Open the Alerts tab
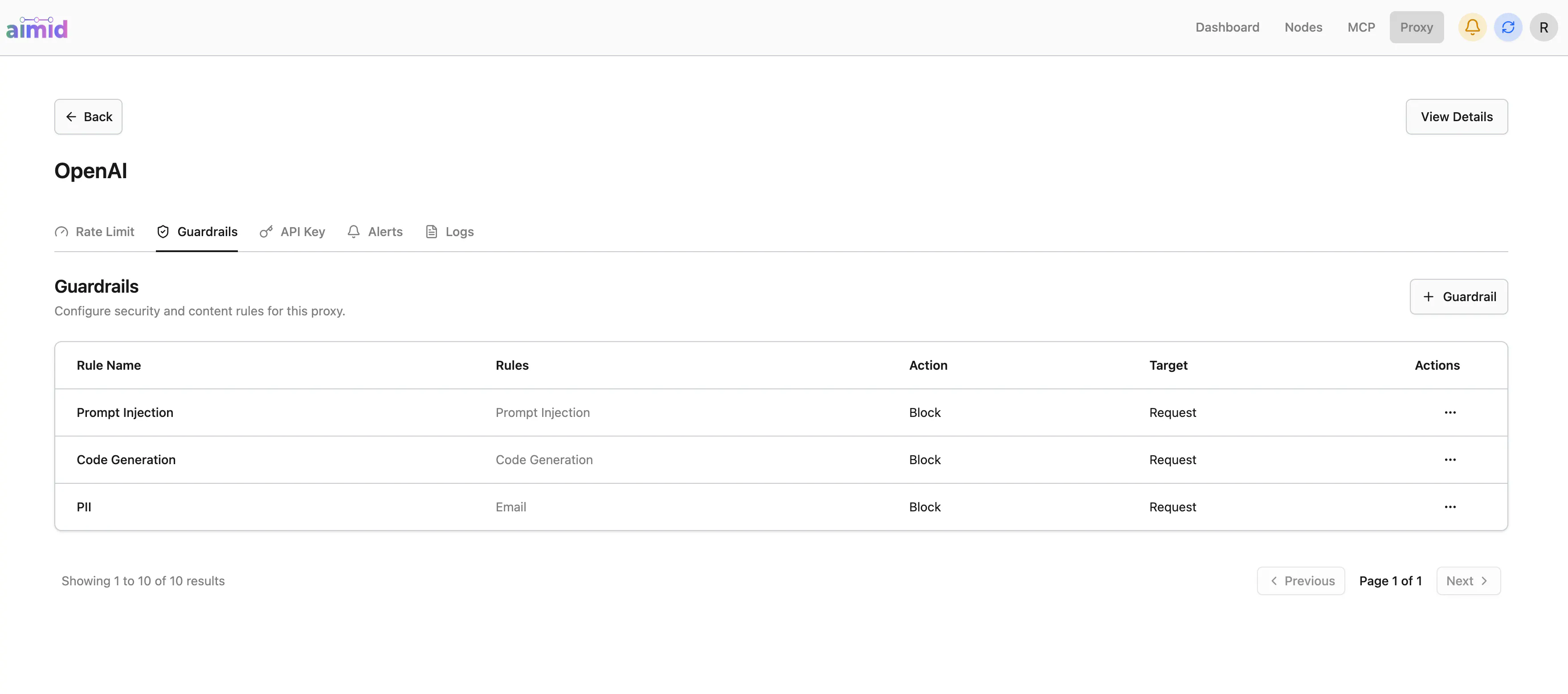The height and width of the screenshot is (694, 1568). click(x=375, y=232)
